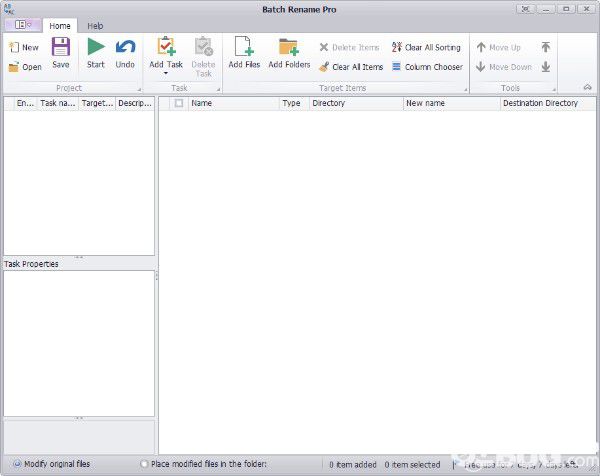Click the move-to-top arrow icon
Image resolution: width=600 pixels, height=476 pixels.
coord(546,47)
